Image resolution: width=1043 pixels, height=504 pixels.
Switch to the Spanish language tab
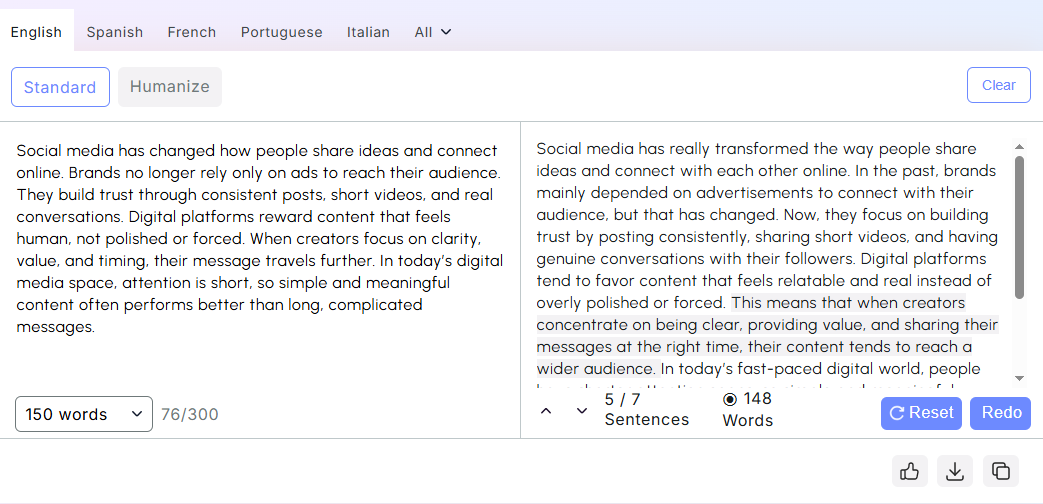pyautogui.click(x=115, y=32)
